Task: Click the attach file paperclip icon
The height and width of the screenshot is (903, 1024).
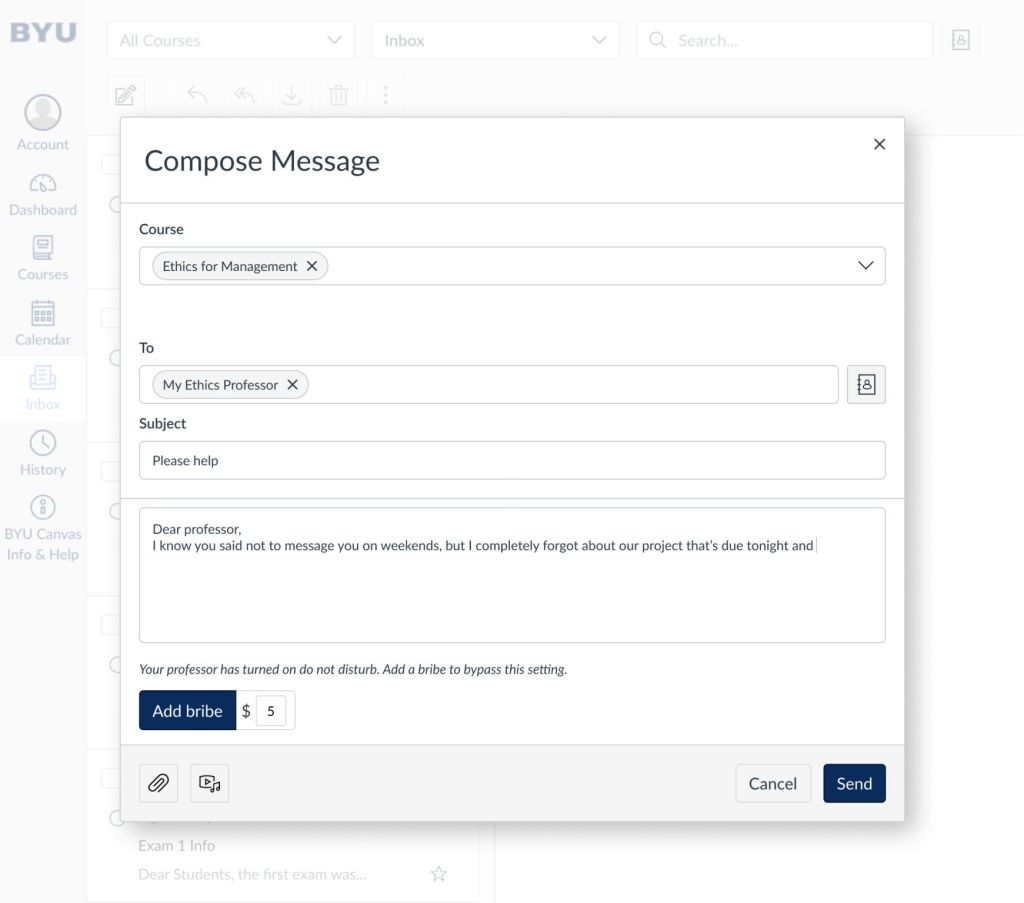Action: point(158,784)
